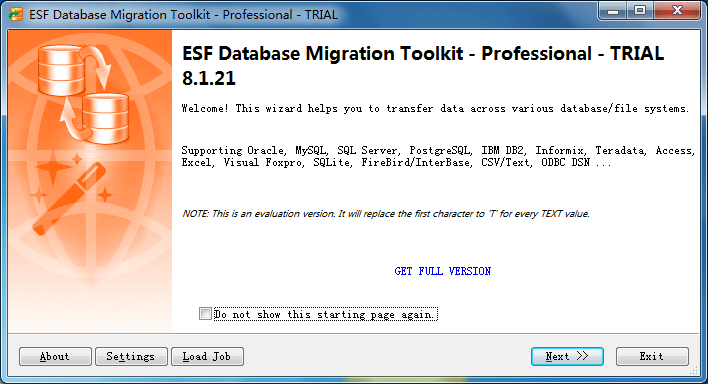Proceed with the Next >> button

coord(567,356)
